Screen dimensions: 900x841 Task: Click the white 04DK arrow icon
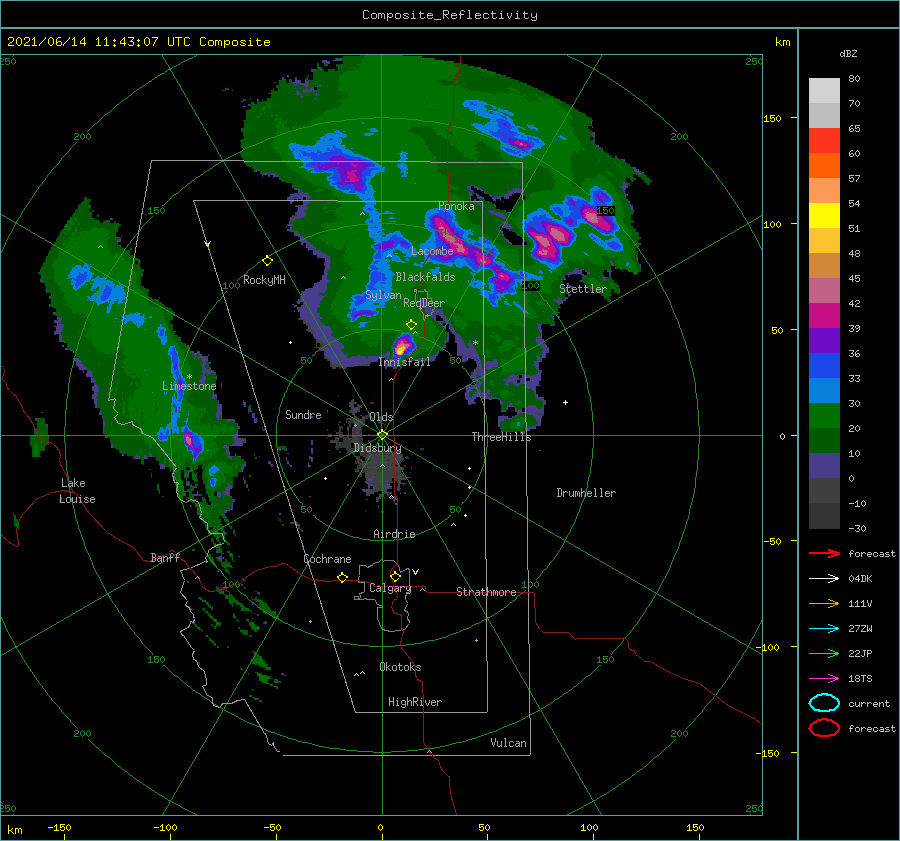point(824,578)
